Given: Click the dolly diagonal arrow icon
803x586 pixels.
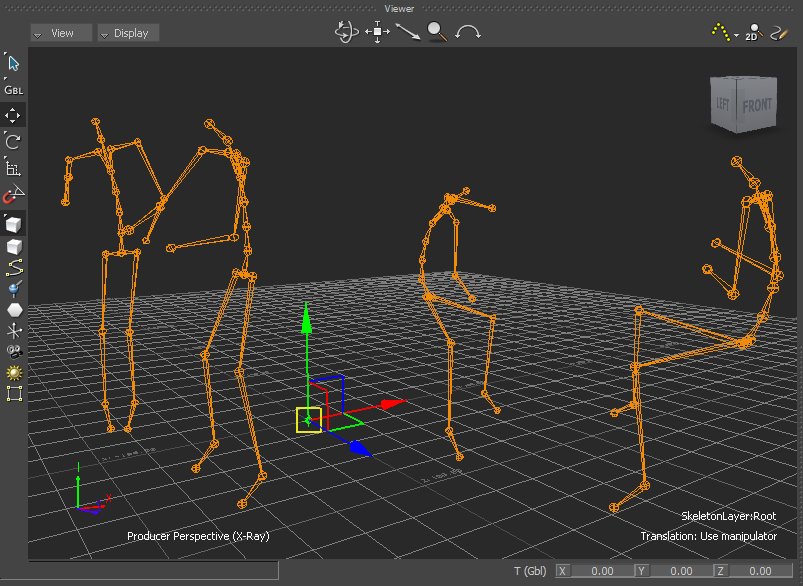Looking at the screenshot, I should pos(407,32).
